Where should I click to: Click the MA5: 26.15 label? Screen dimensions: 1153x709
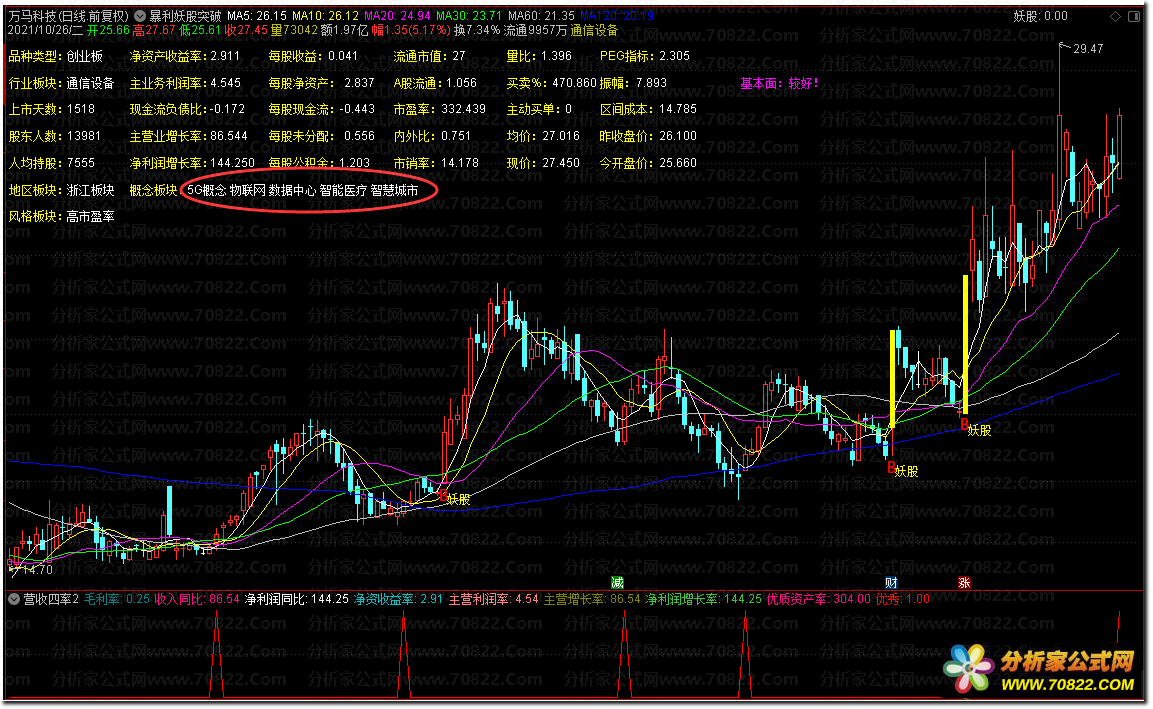pos(257,15)
